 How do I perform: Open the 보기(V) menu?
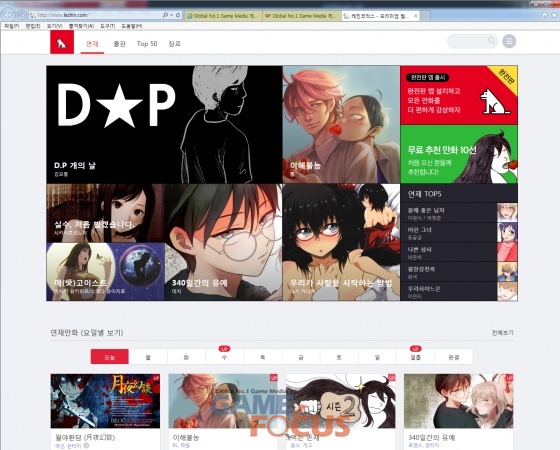point(54,26)
